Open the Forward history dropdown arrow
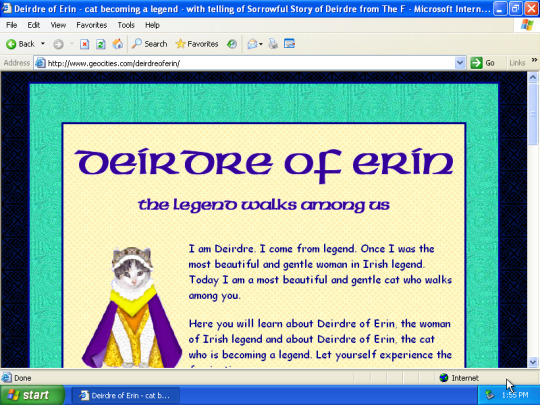Screen dimensions: 540x405 point(72,44)
